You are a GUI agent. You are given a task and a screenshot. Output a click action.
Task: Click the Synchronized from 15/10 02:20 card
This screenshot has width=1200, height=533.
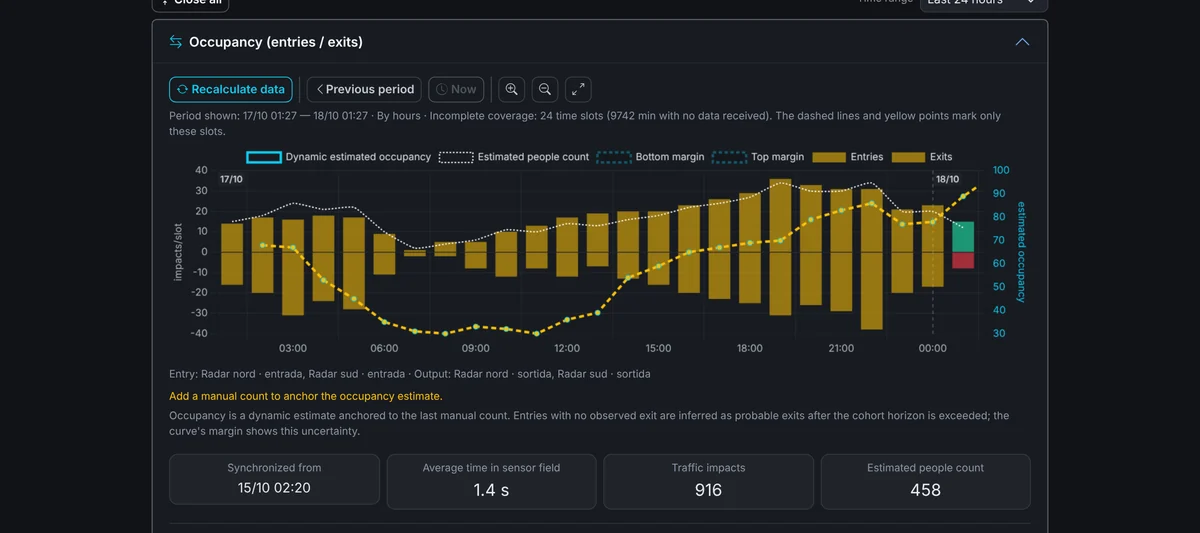pyautogui.click(x=275, y=479)
